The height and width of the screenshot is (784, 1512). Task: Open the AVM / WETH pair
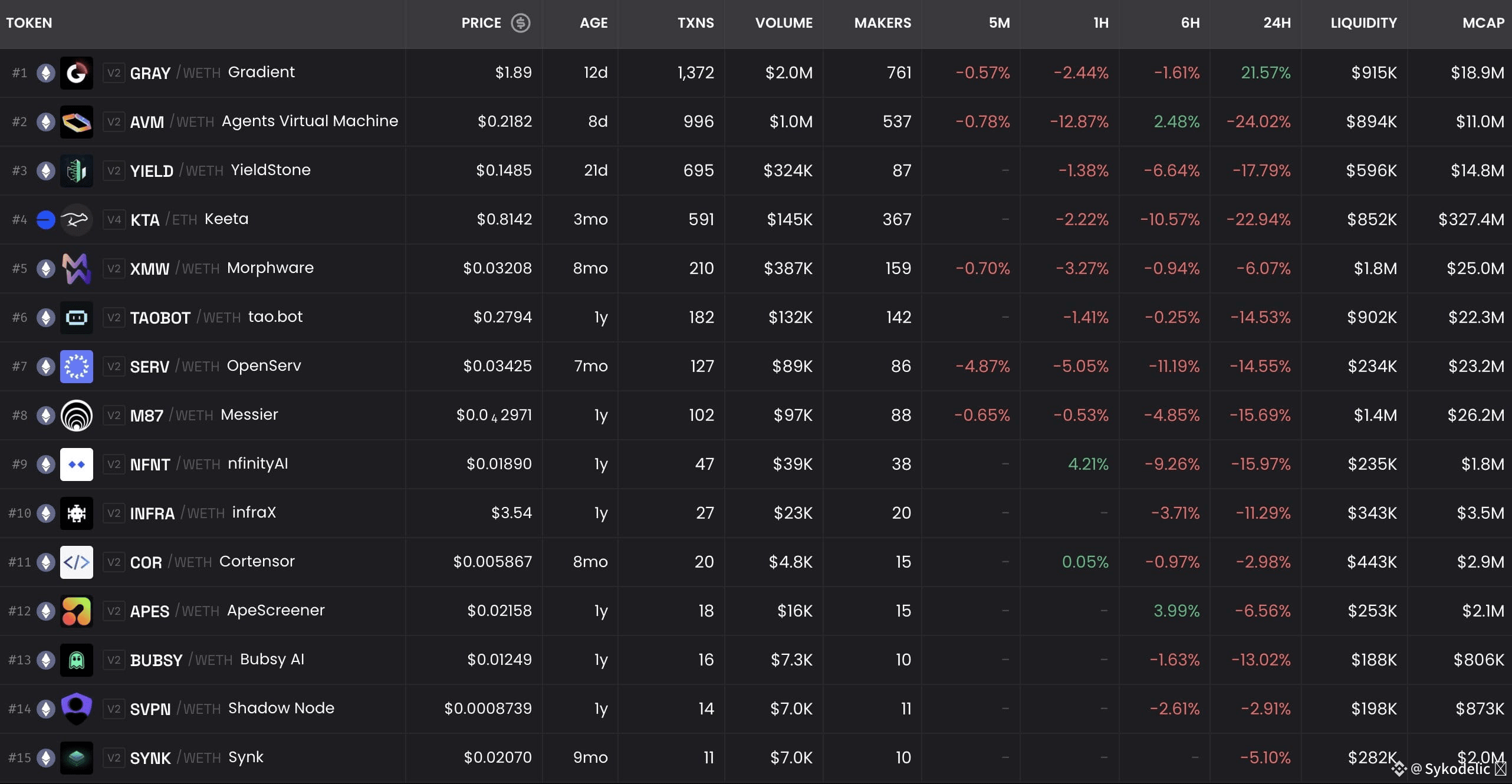click(x=172, y=122)
